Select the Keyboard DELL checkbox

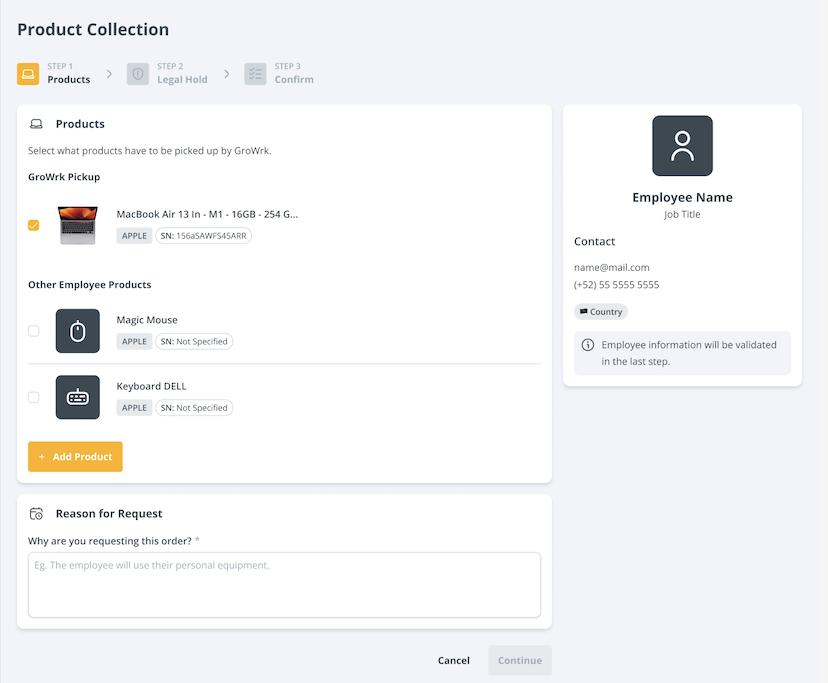coord(34,397)
